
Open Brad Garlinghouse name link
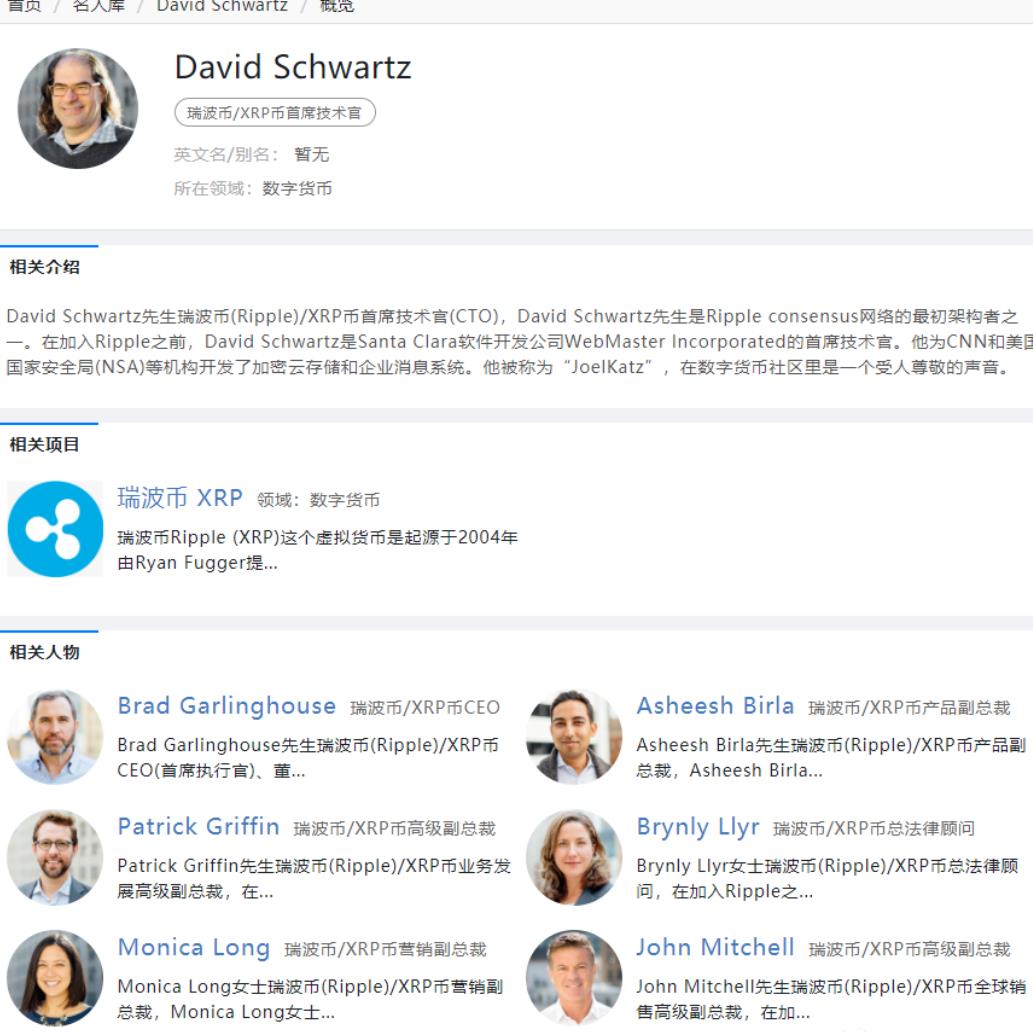tap(227, 706)
